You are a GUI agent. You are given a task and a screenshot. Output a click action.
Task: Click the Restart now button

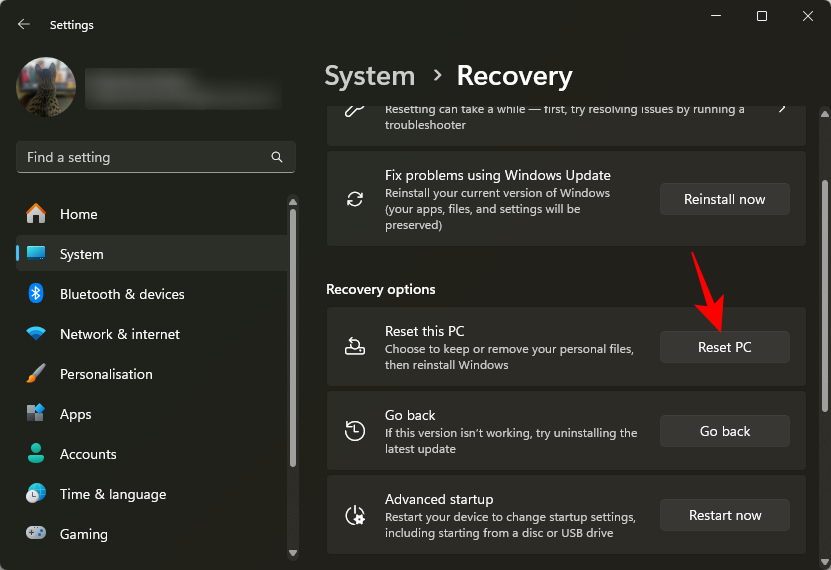724,515
